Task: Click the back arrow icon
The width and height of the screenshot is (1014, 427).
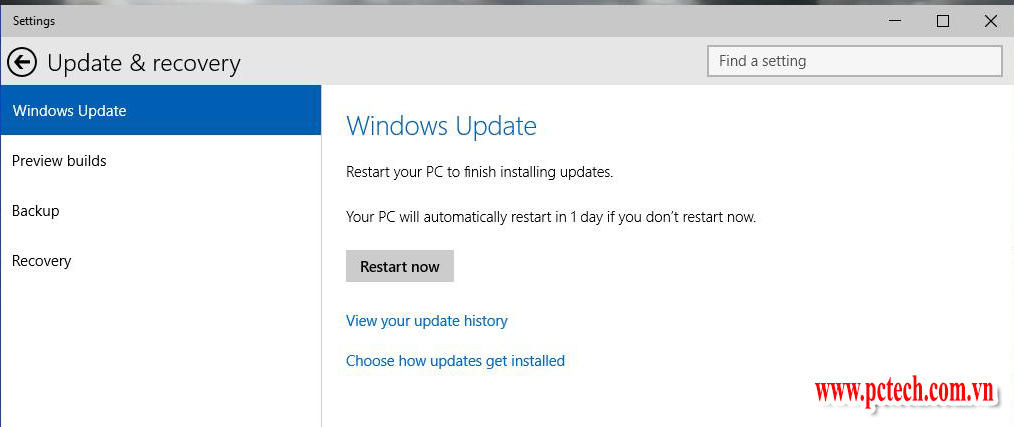Action: [21, 63]
